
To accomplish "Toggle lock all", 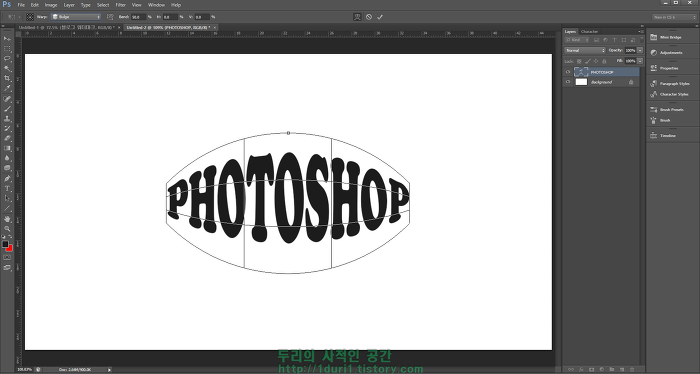I will click(x=604, y=61).
